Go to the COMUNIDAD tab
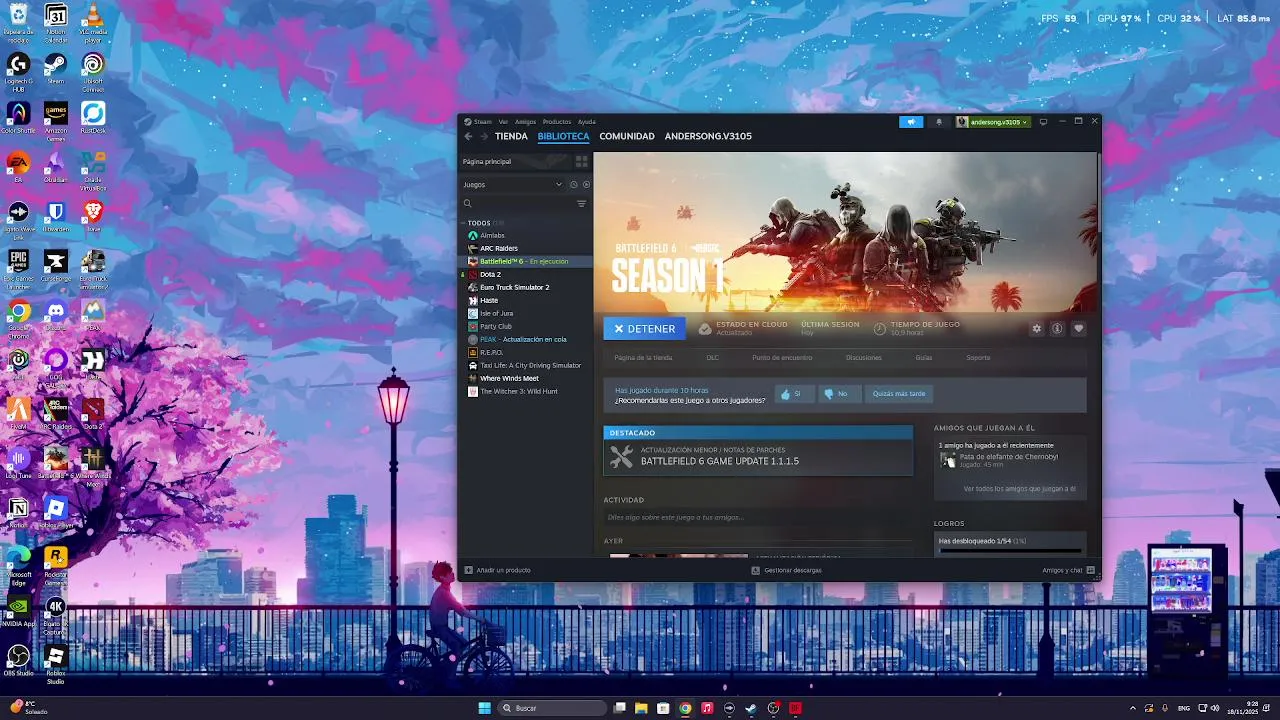Screen dimensions: 1280x720 (x=627, y=136)
